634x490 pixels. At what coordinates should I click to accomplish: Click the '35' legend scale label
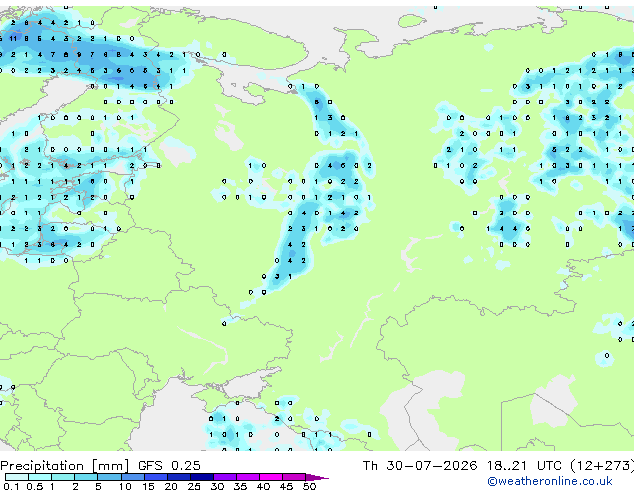point(240,486)
